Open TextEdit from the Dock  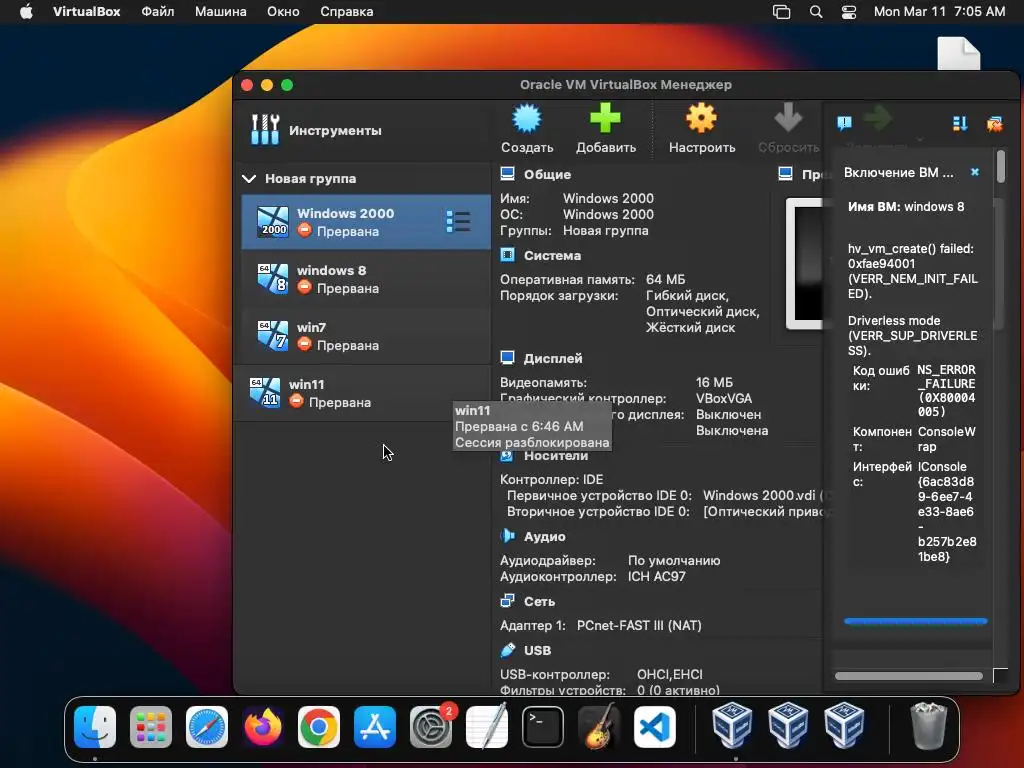[x=487, y=727]
